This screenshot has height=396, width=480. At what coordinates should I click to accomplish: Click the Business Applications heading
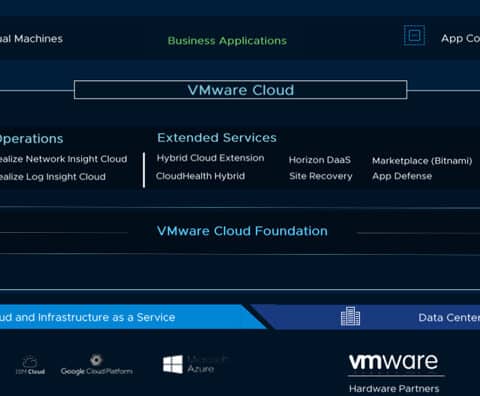click(227, 41)
